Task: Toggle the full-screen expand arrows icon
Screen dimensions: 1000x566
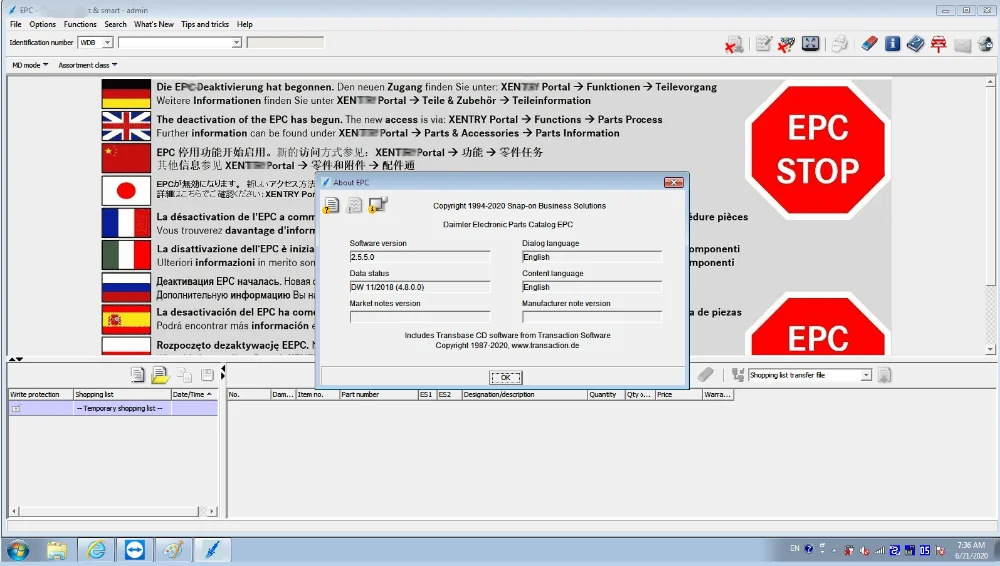Action: tap(811, 43)
